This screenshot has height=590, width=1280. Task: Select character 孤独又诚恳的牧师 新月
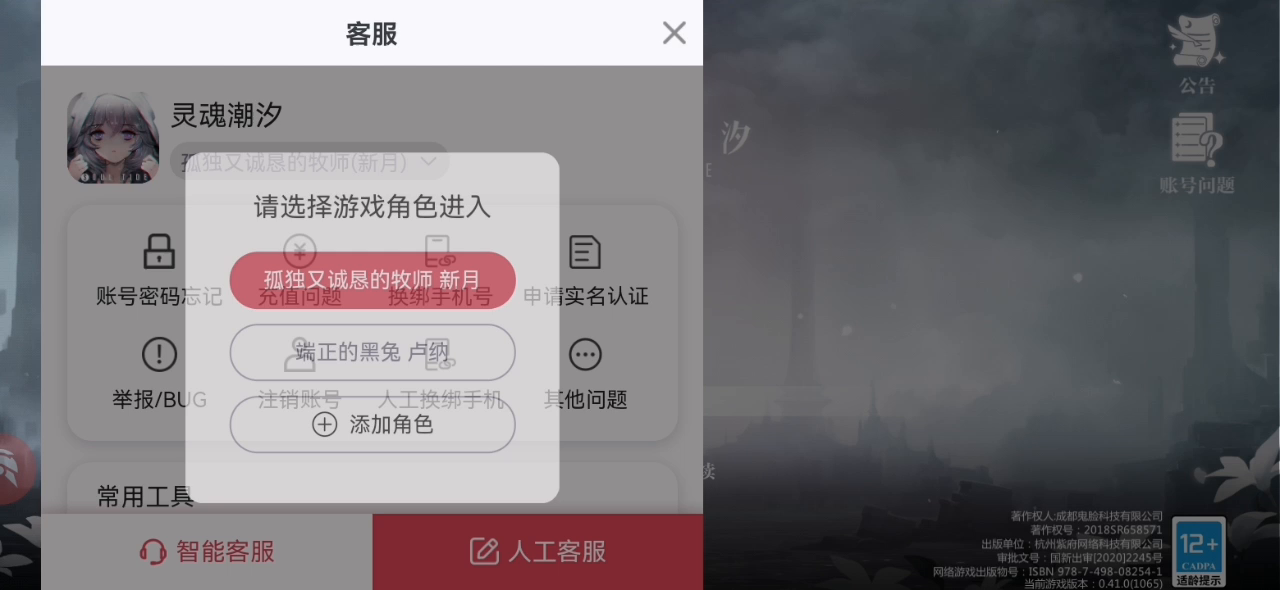372,280
